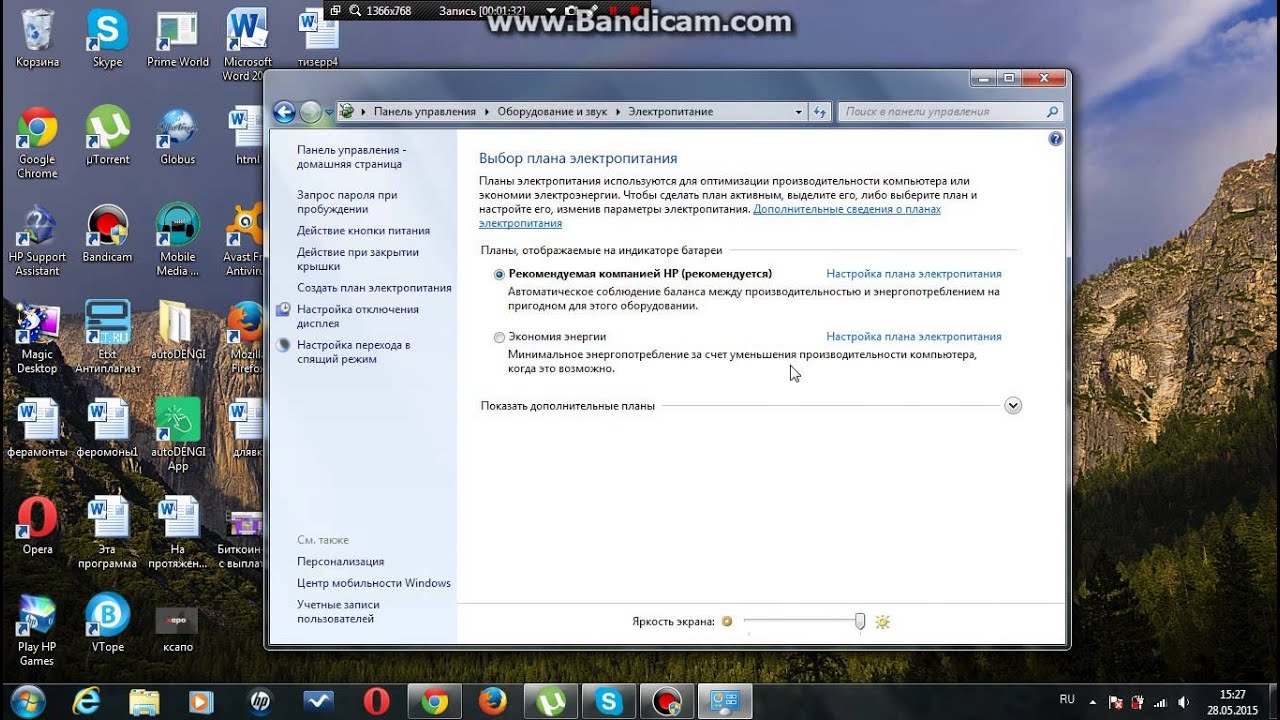Open the ферамонты Word document

click(x=37, y=428)
